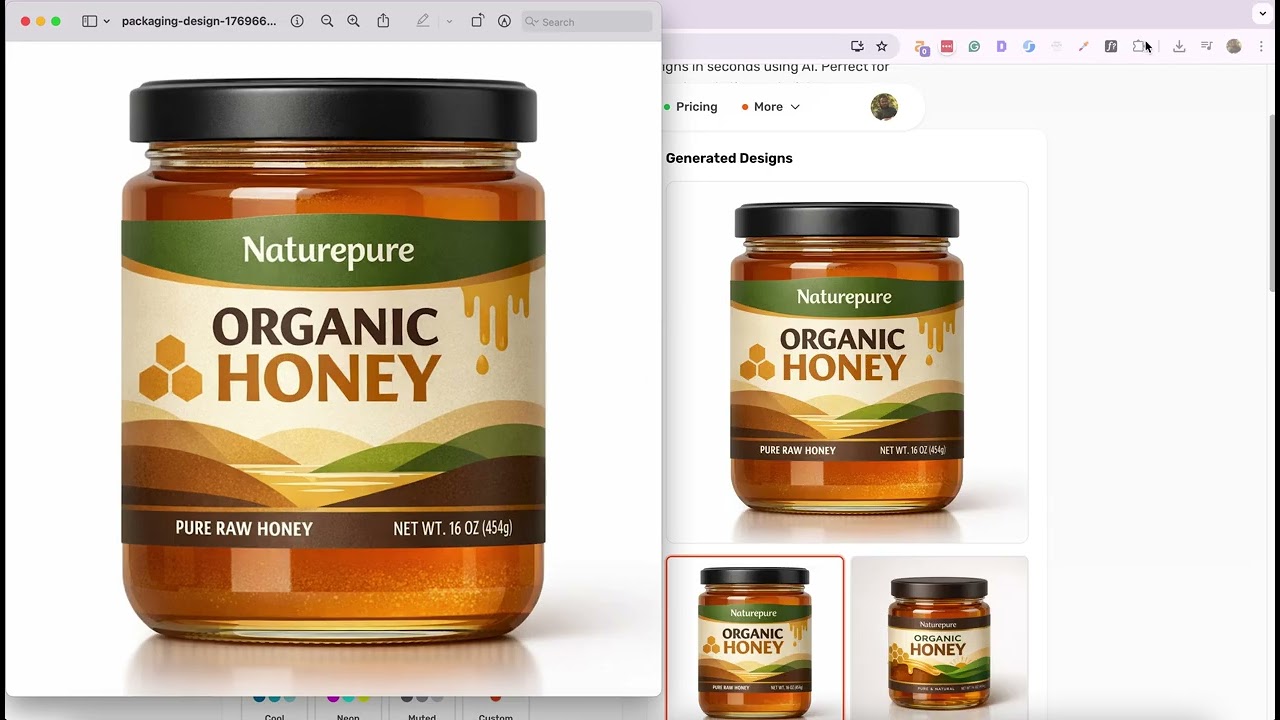
Task: Click the packaging-design file title in Preview
Action: click(199, 21)
